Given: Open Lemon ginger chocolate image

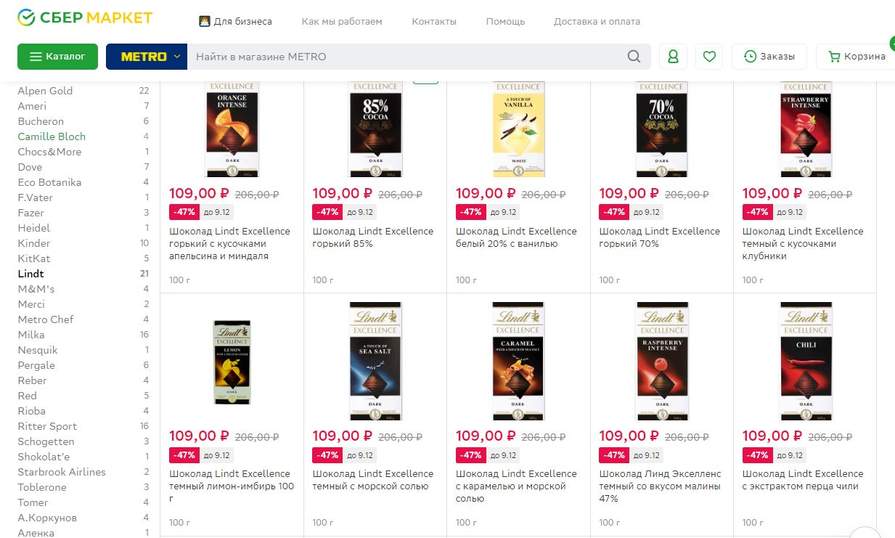Looking at the screenshot, I should (x=232, y=362).
